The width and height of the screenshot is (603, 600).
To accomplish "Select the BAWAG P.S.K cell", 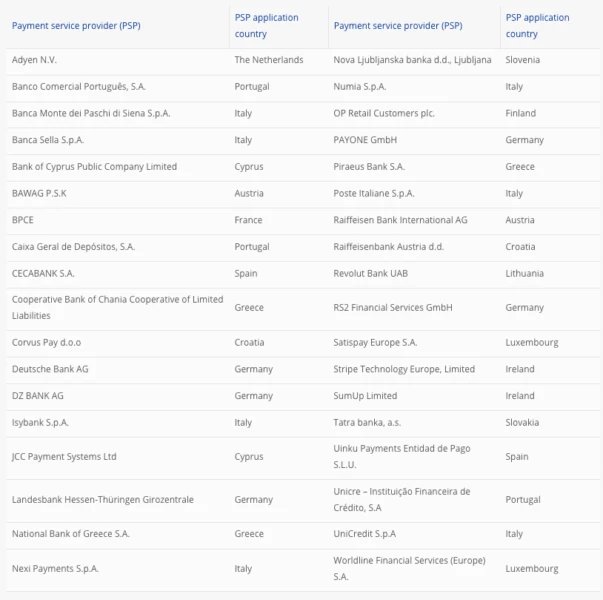I will (39, 193).
